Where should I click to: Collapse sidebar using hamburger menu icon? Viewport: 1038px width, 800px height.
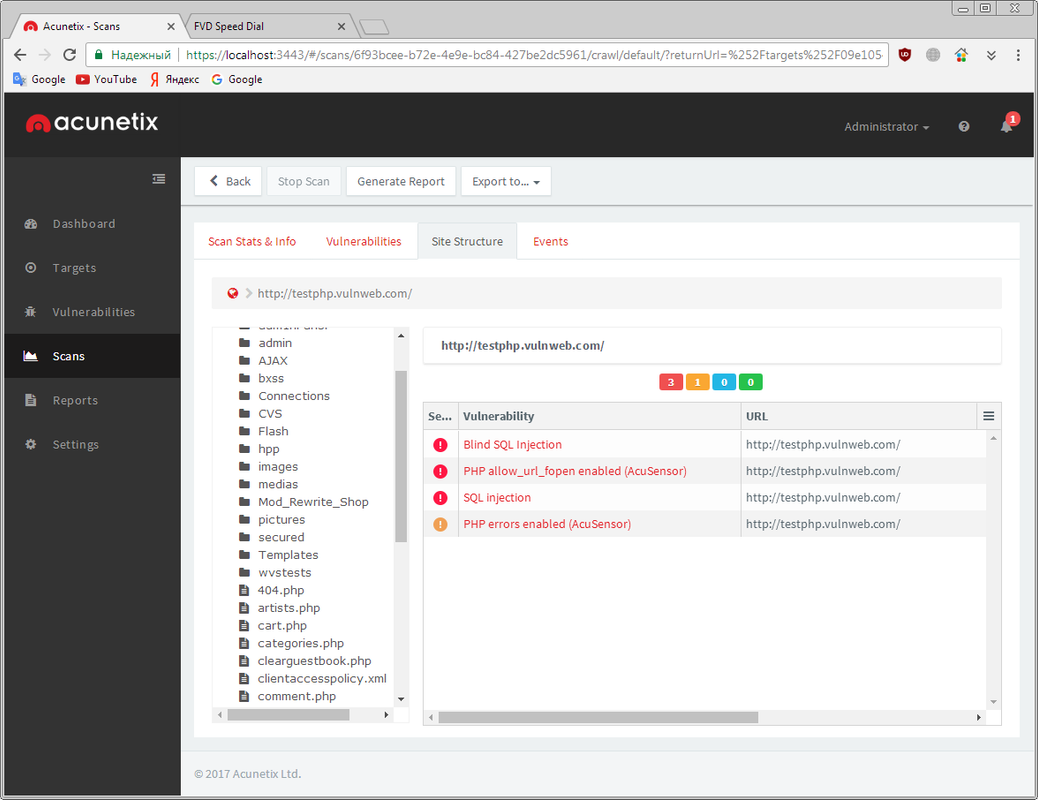(x=159, y=179)
